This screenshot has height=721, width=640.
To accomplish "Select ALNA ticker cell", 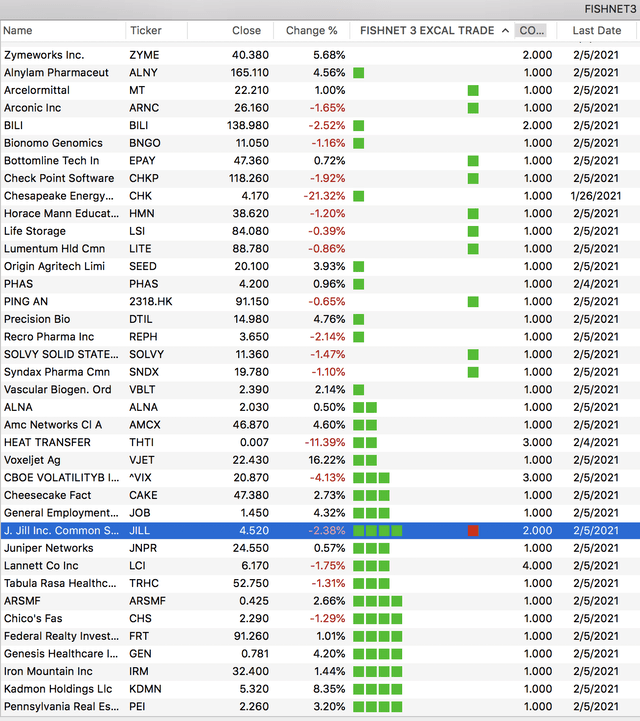I will pos(143,407).
